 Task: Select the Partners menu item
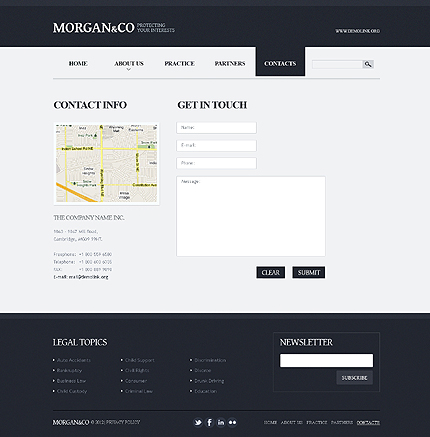[x=230, y=63]
